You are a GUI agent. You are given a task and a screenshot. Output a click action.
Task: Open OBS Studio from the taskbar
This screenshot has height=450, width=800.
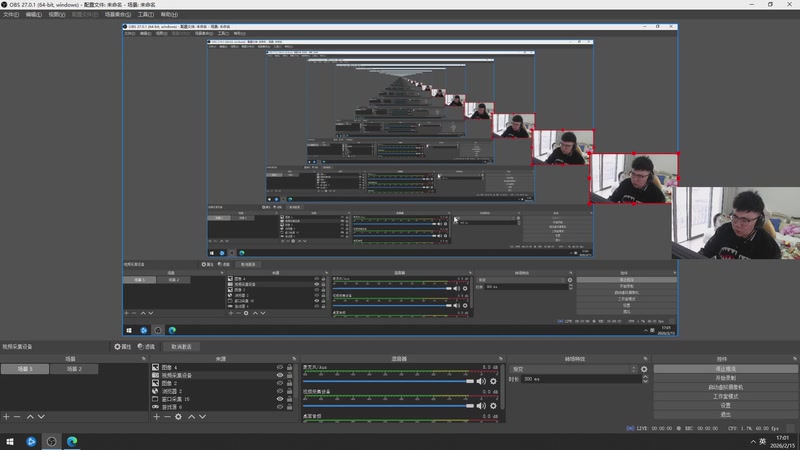click(x=51, y=441)
